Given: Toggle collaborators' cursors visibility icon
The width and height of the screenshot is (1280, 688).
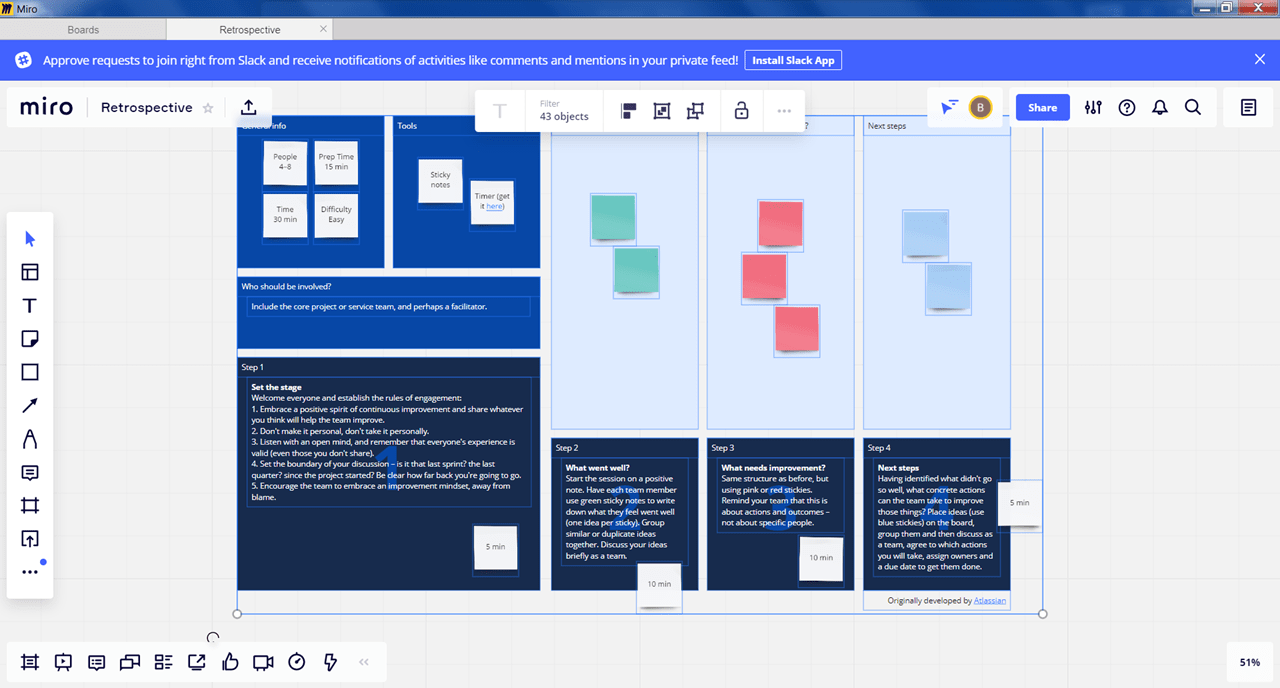Looking at the screenshot, I should click(949, 107).
